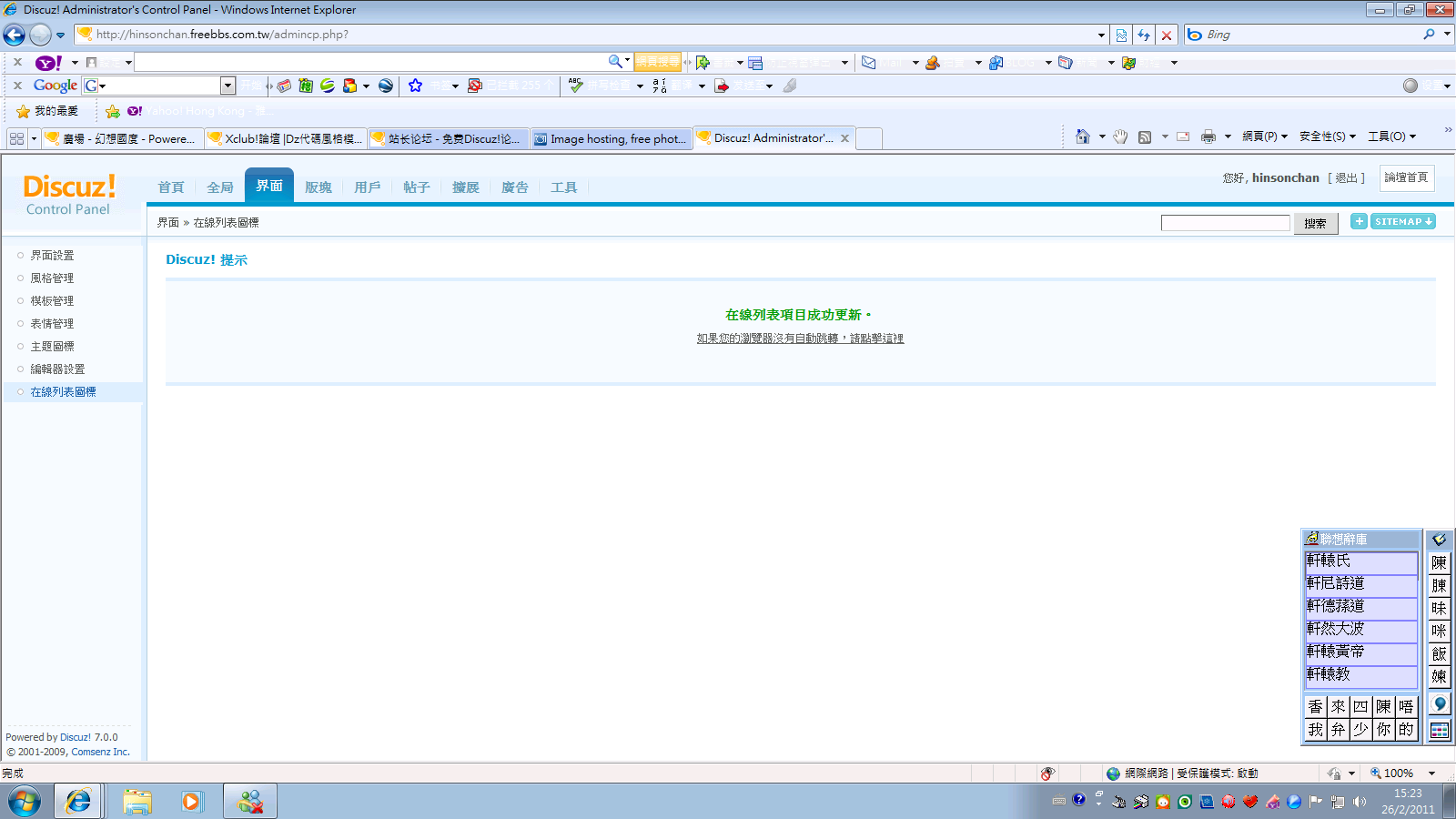This screenshot has width=1456, height=819.
Task: Switch to the 版塊 navigation tab
Action: click(318, 187)
